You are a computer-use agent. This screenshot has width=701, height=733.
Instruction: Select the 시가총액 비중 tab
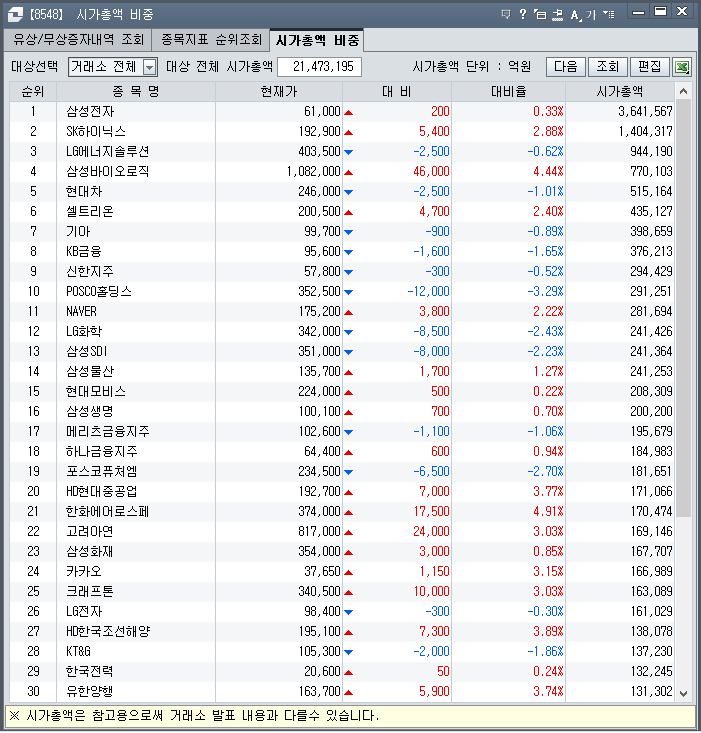coord(317,41)
